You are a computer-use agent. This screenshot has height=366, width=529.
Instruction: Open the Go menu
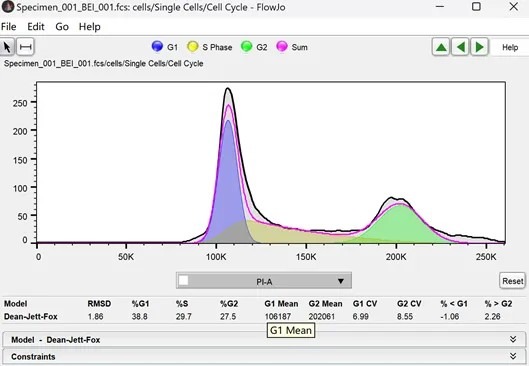pos(62,27)
